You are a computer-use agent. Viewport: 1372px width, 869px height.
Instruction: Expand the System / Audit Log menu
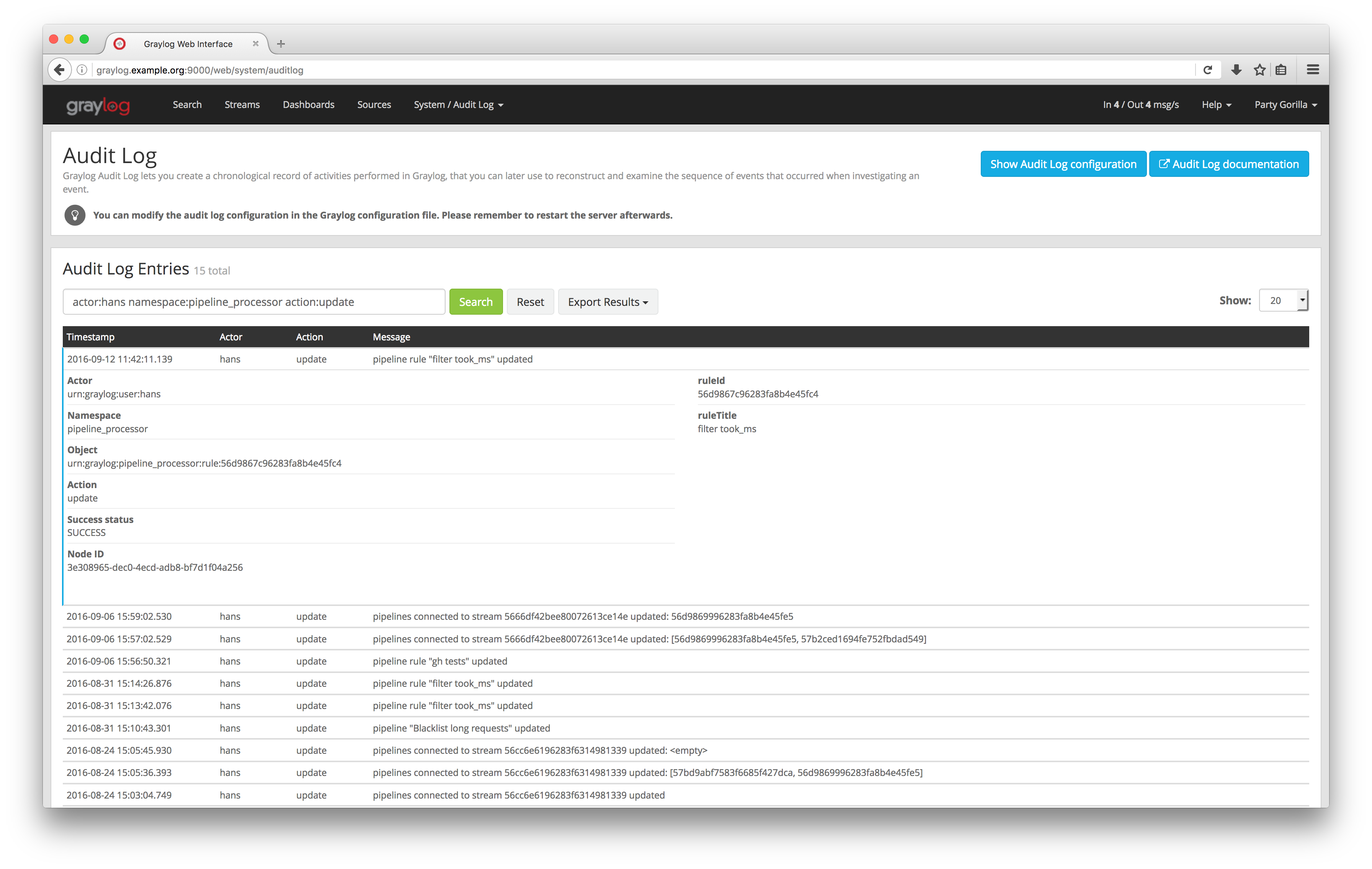[459, 105]
